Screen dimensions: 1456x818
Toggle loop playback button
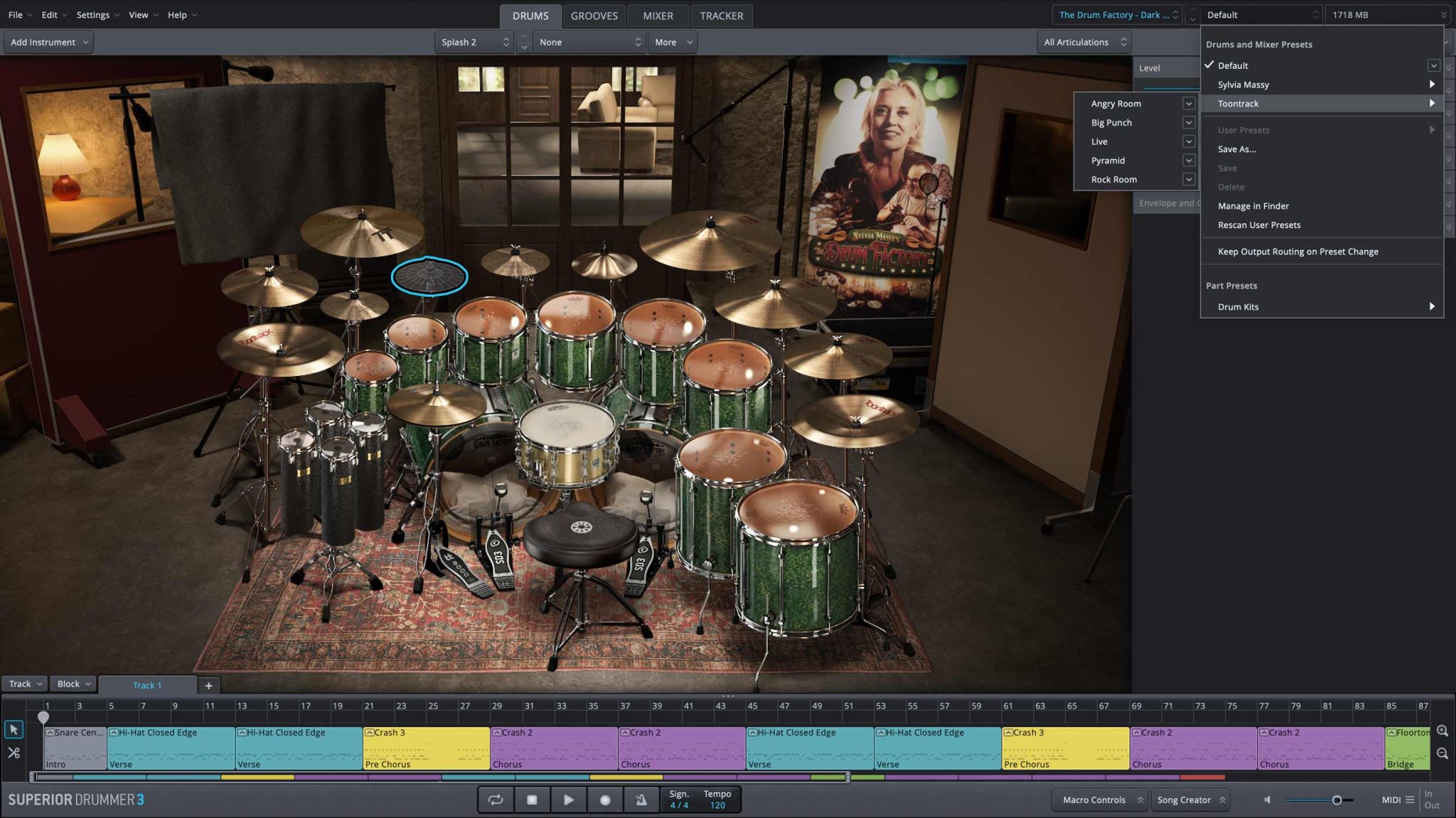coord(496,800)
